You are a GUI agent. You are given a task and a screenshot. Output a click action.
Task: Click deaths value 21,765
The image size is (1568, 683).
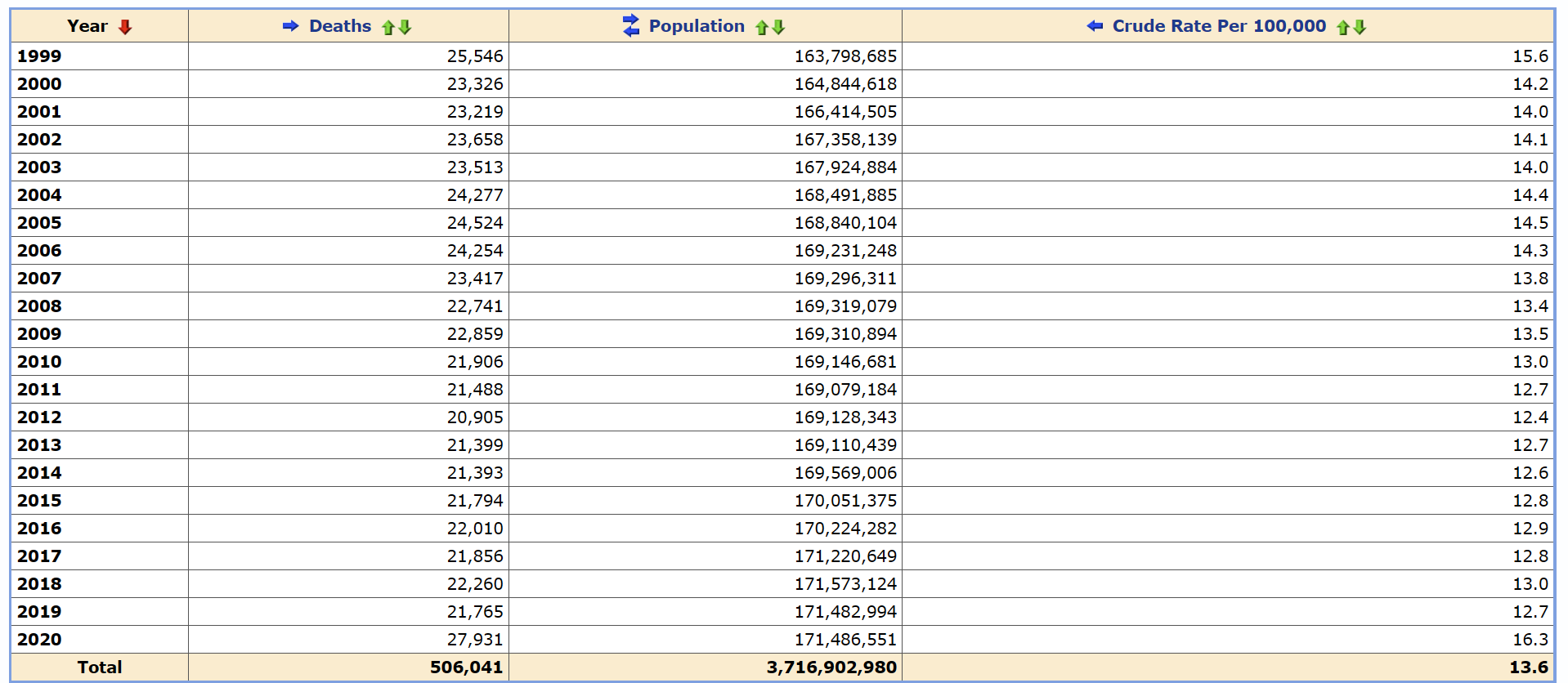tap(475, 612)
